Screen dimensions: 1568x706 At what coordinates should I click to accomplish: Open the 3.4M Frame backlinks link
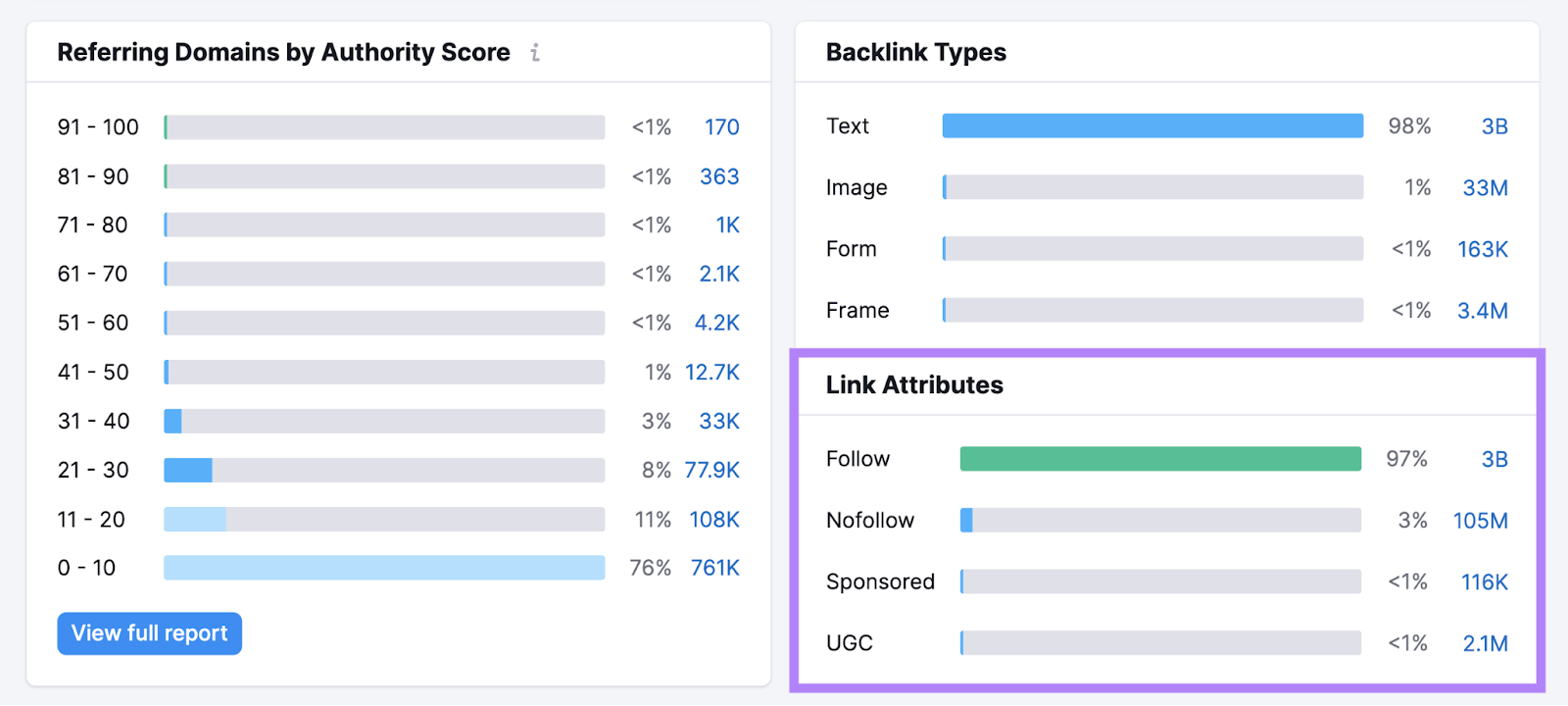tap(1485, 310)
